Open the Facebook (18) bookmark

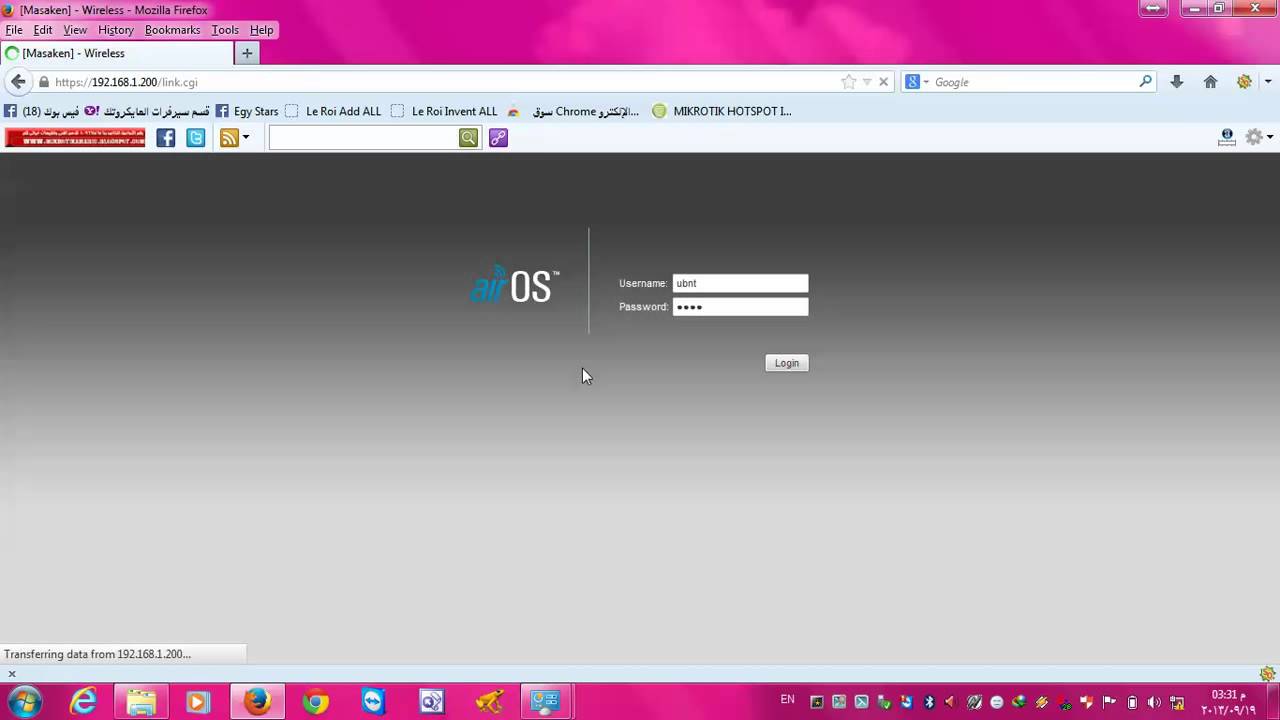click(42, 111)
